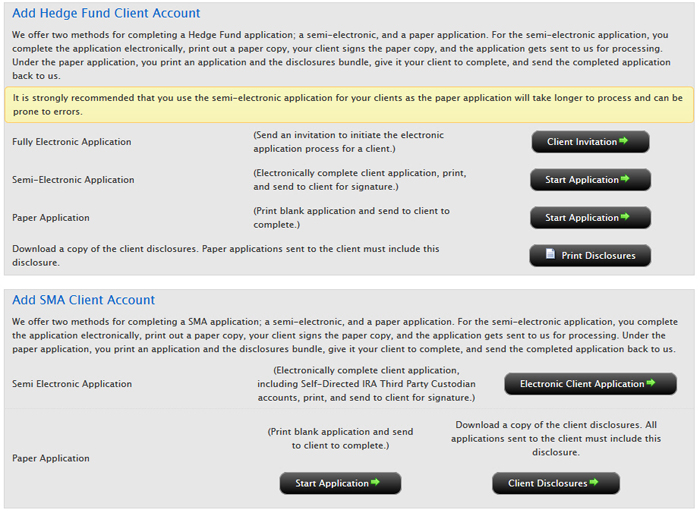Click green arrow on Semi-Electronic Start Application
The height and width of the screenshot is (513, 700).
click(x=625, y=179)
